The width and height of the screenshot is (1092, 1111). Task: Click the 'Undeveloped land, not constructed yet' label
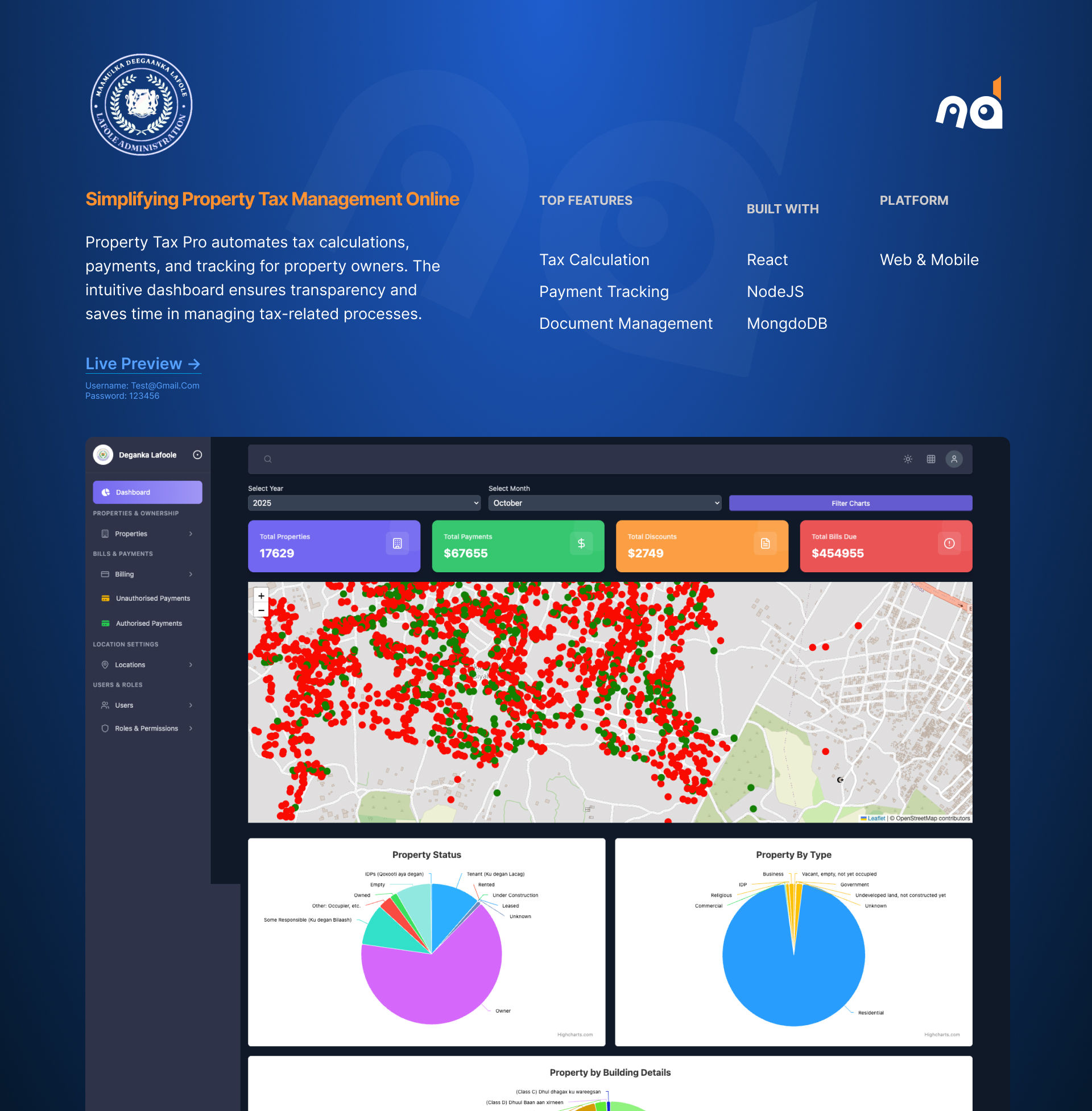coord(901,895)
